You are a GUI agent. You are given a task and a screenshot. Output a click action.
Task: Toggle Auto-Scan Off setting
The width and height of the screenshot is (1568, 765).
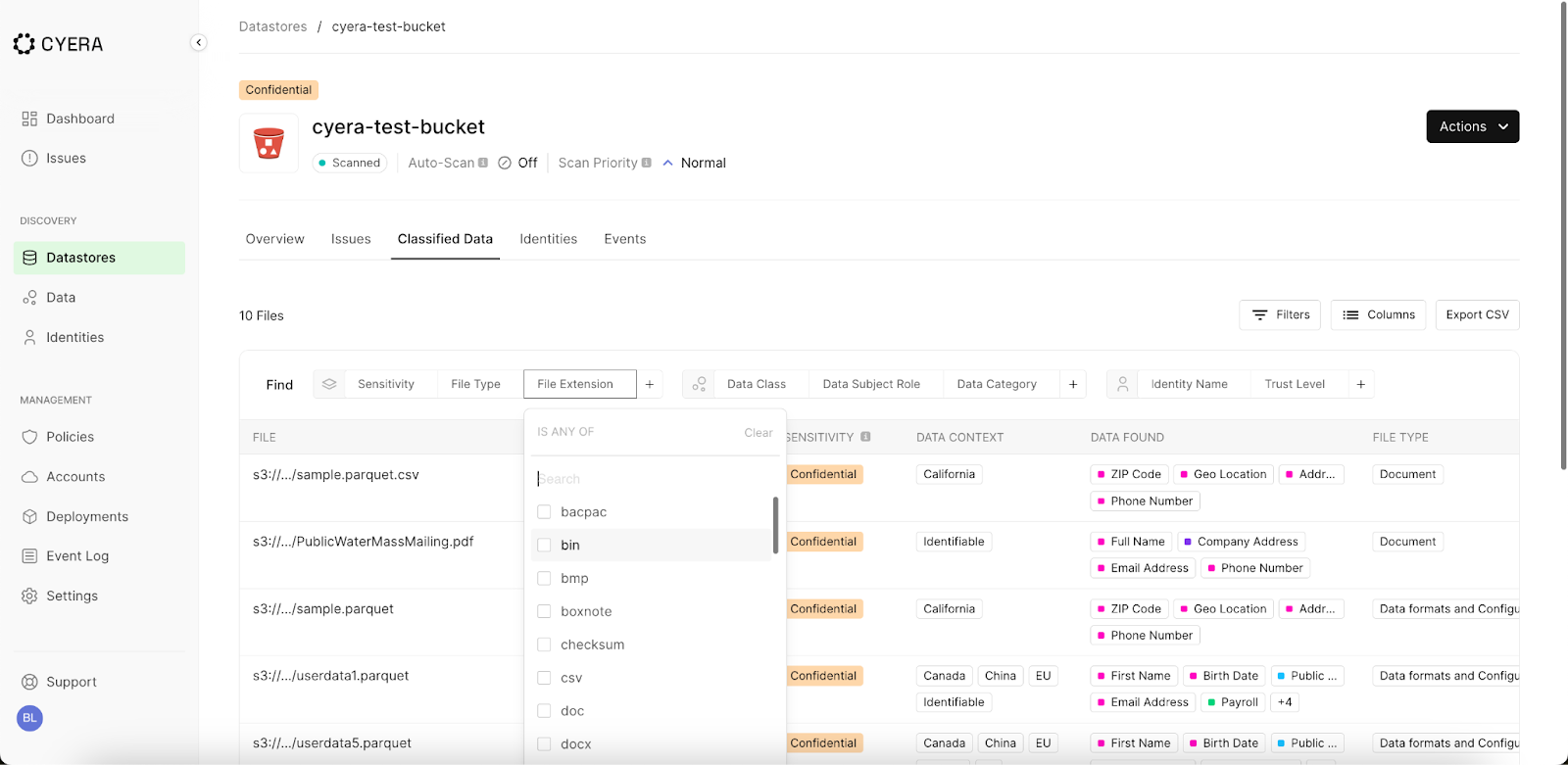click(x=517, y=163)
